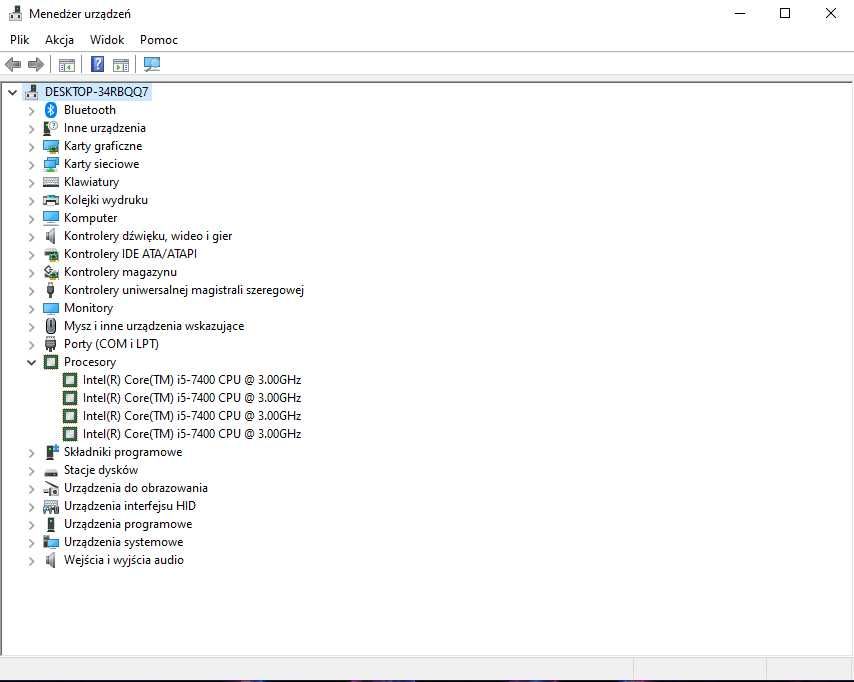Click the Stacje dysków drive icon
Image resolution: width=854 pixels, height=682 pixels.
(51, 471)
